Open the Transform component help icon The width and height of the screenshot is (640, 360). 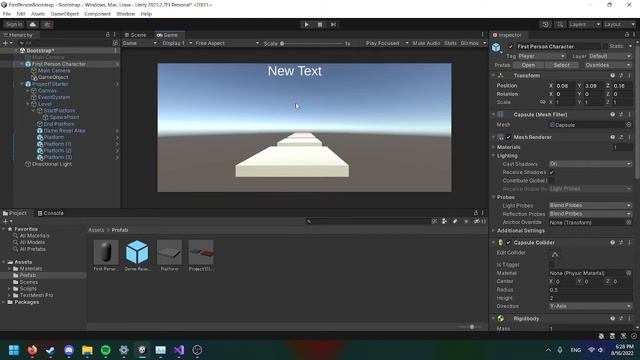613,76
